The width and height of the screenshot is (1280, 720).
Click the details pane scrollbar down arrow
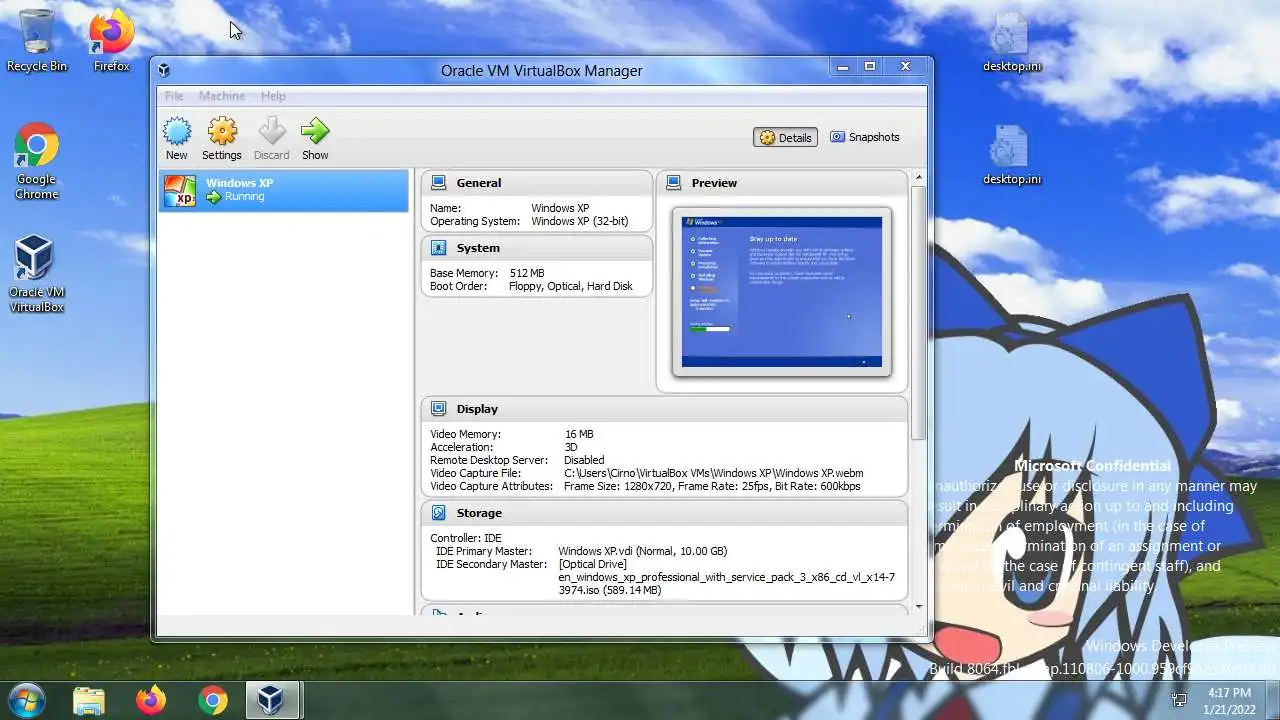[x=918, y=606]
